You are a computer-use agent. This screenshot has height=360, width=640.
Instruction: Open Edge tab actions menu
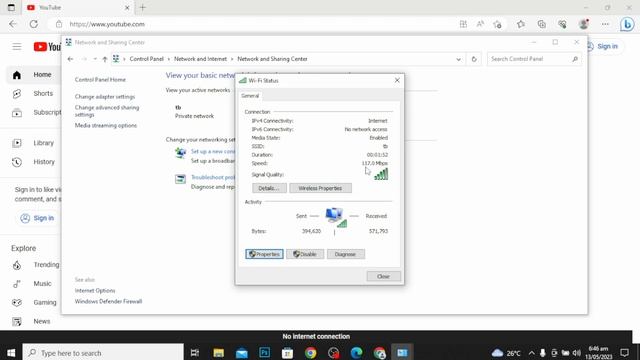[x=11, y=7]
